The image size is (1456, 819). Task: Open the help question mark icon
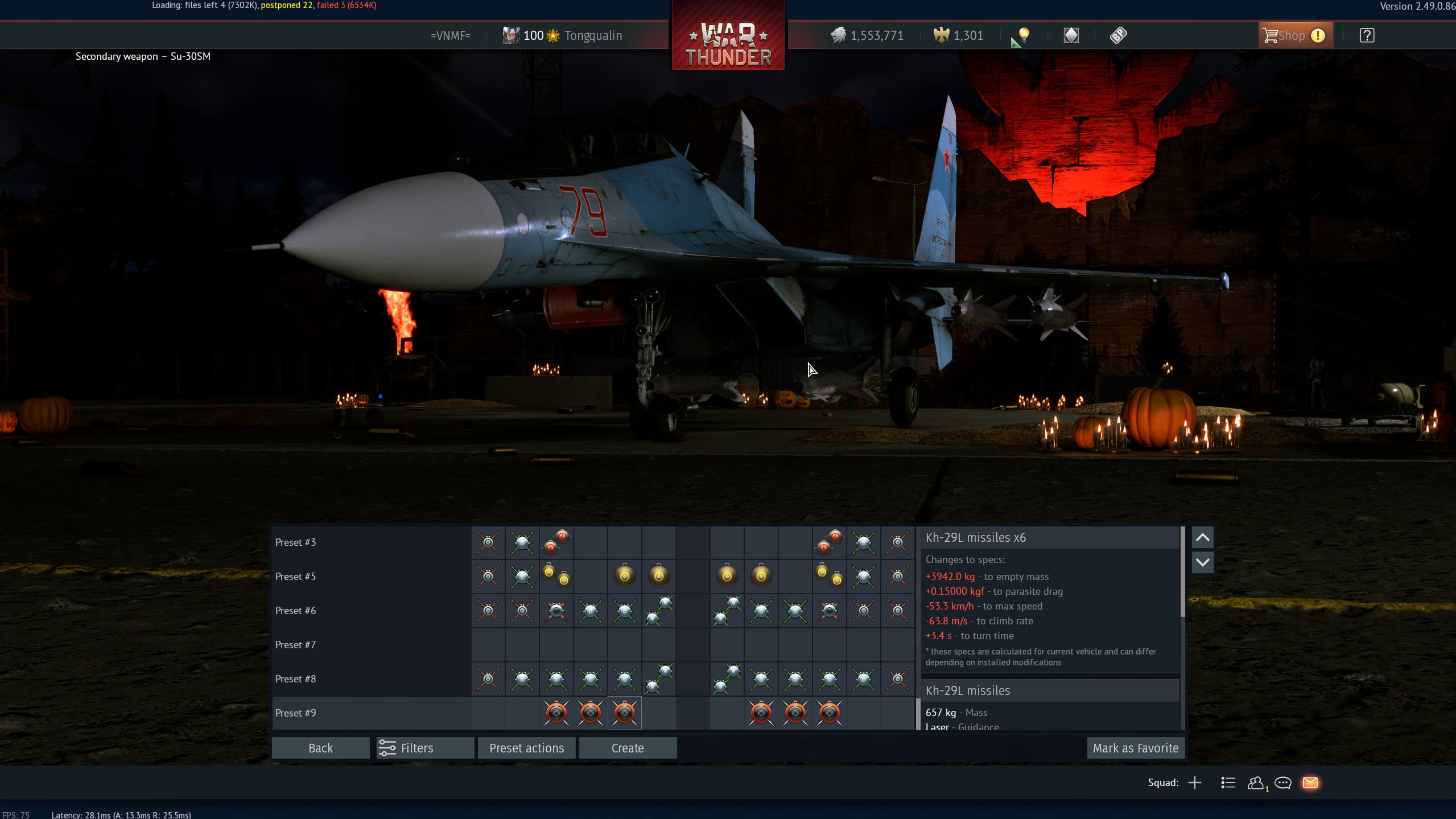pos(1367,35)
